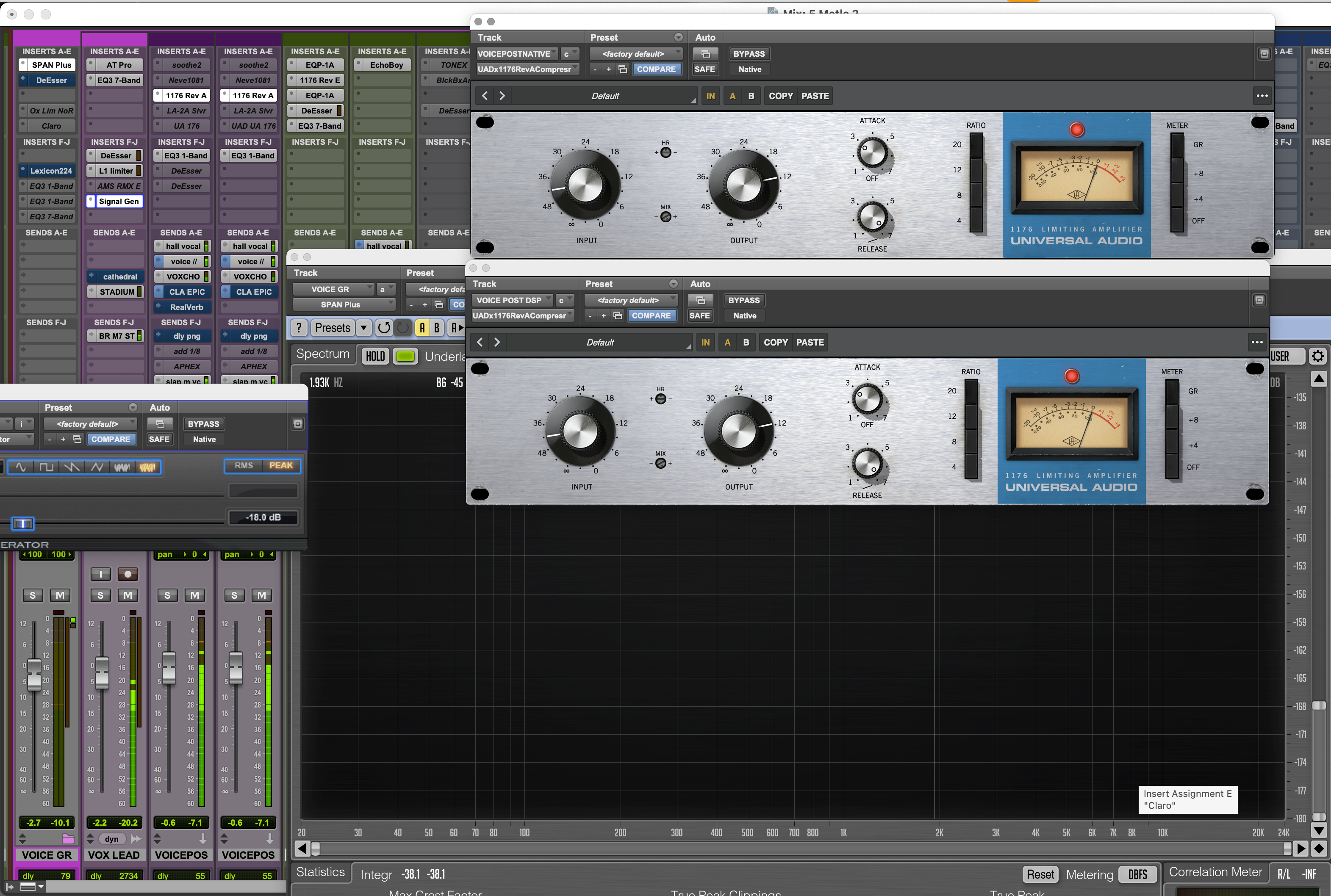The width and height of the screenshot is (1331, 896).
Task: Select the sawtooth wave shape icon
Action: pos(72,467)
